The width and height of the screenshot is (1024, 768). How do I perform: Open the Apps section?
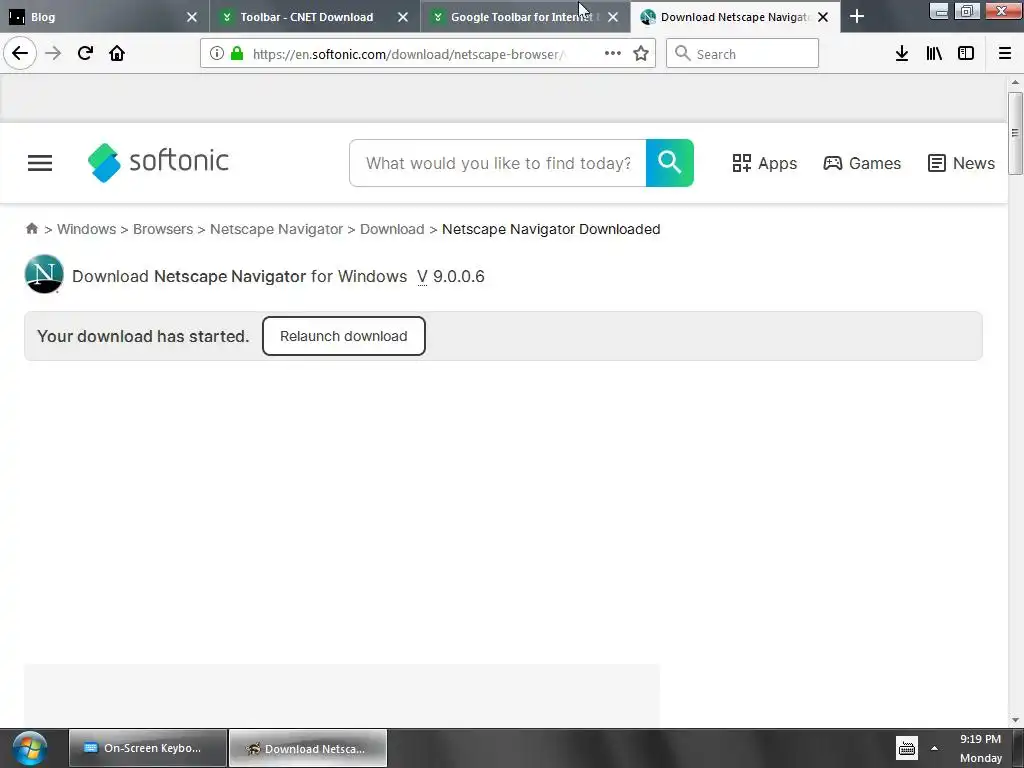pos(765,163)
